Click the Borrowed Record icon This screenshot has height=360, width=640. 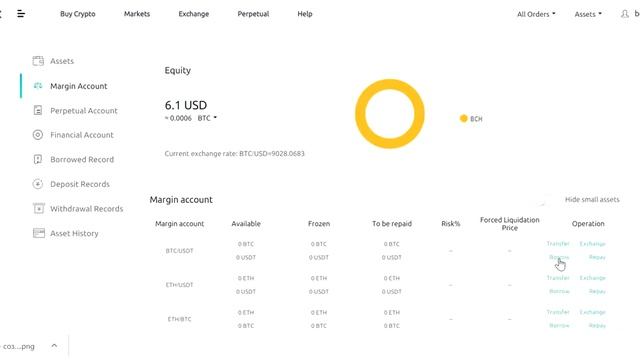click(x=38, y=159)
